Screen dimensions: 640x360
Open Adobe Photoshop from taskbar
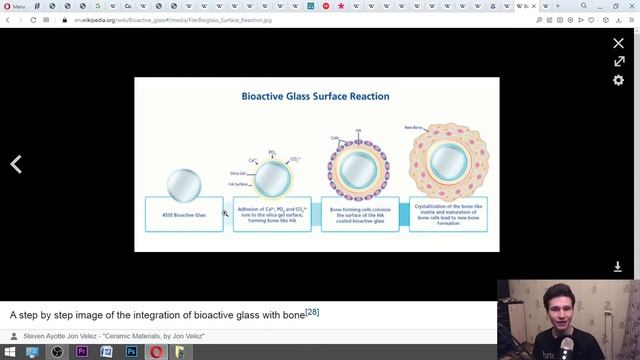point(131,352)
